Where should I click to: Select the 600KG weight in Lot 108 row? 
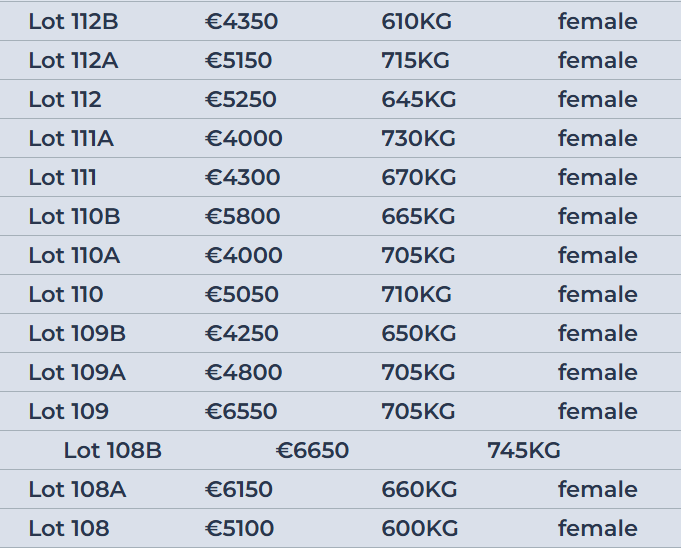(x=419, y=528)
